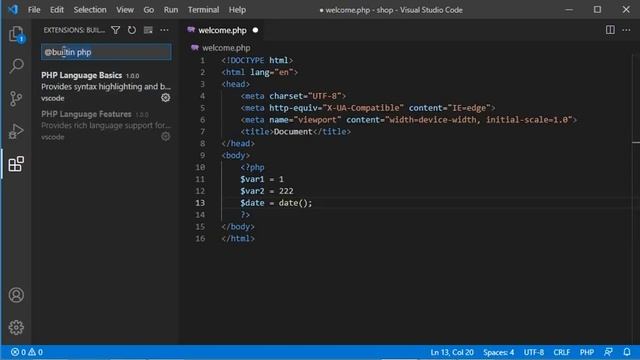This screenshot has height=360, width=640.
Task: Click the $date = date(); code line
Action: coord(276,203)
